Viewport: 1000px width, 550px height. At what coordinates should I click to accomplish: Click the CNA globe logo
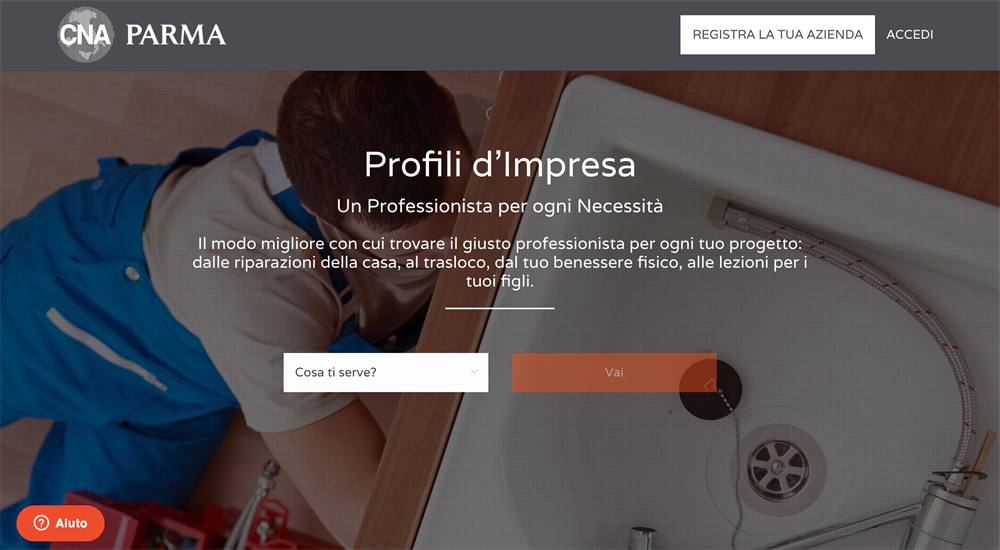click(85, 34)
